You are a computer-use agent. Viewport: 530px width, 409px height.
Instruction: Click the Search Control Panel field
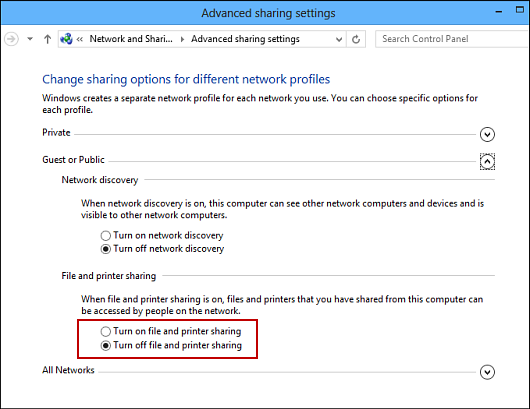[453, 39]
